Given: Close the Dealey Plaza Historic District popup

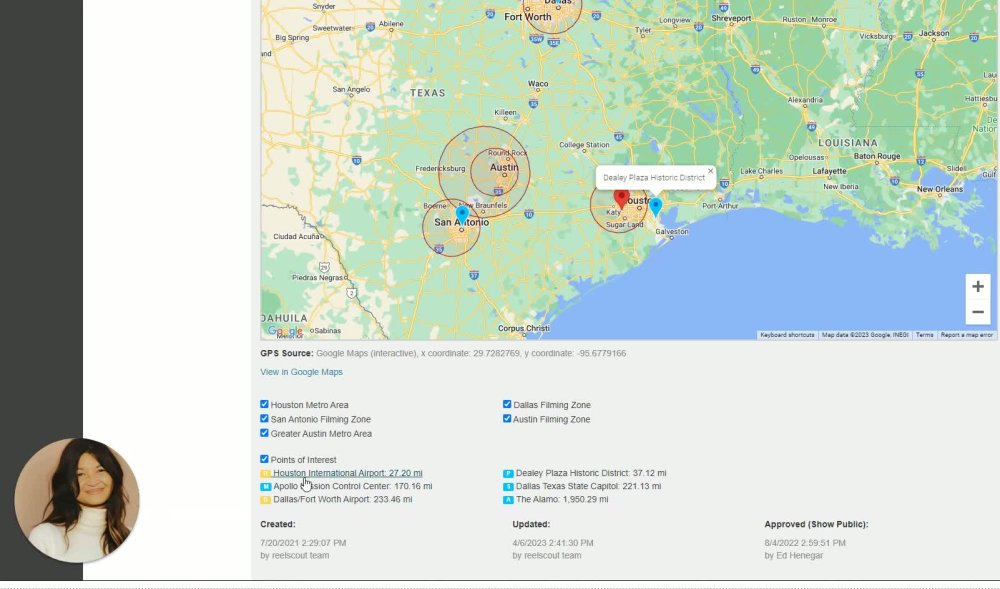Looking at the screenshot, I should point(710,171).
